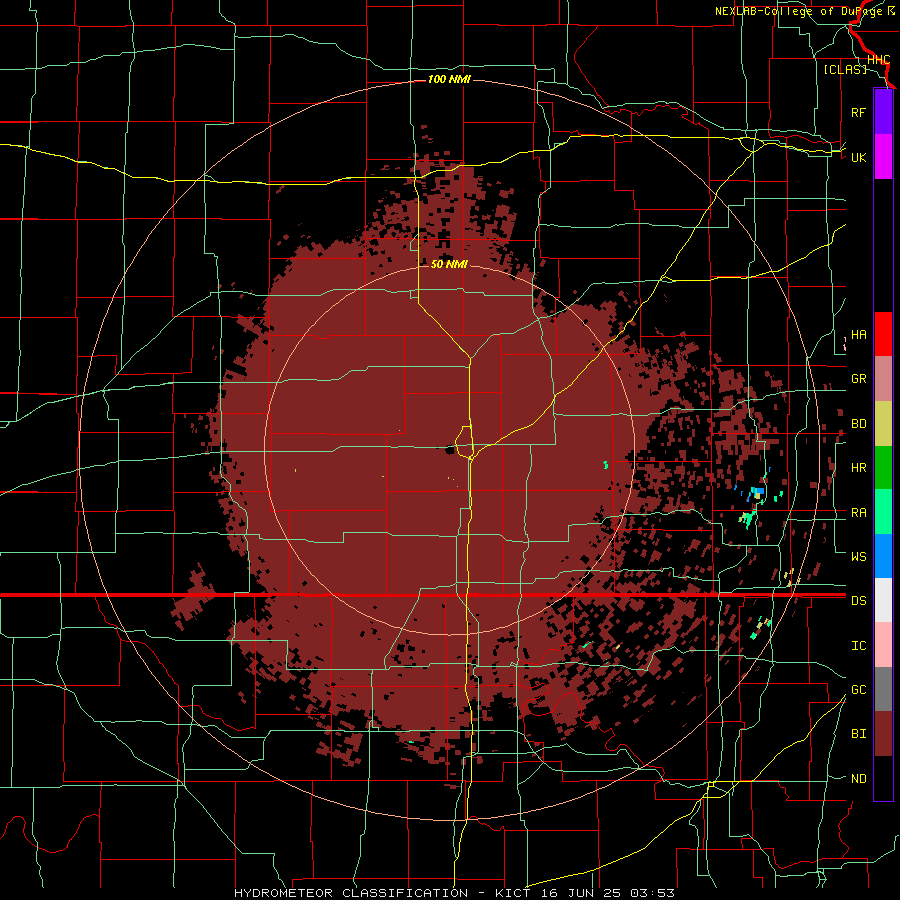Click the WS legend label
This screenshot has height=900, width=900.
pos(858,556)
